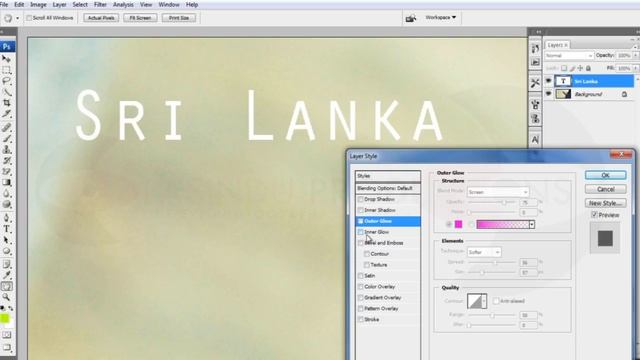Image resolution: width=640 pixels, height=360 pixels.
Task: Select the Horizontal Type tool
Action: click(x=6, y=229)
